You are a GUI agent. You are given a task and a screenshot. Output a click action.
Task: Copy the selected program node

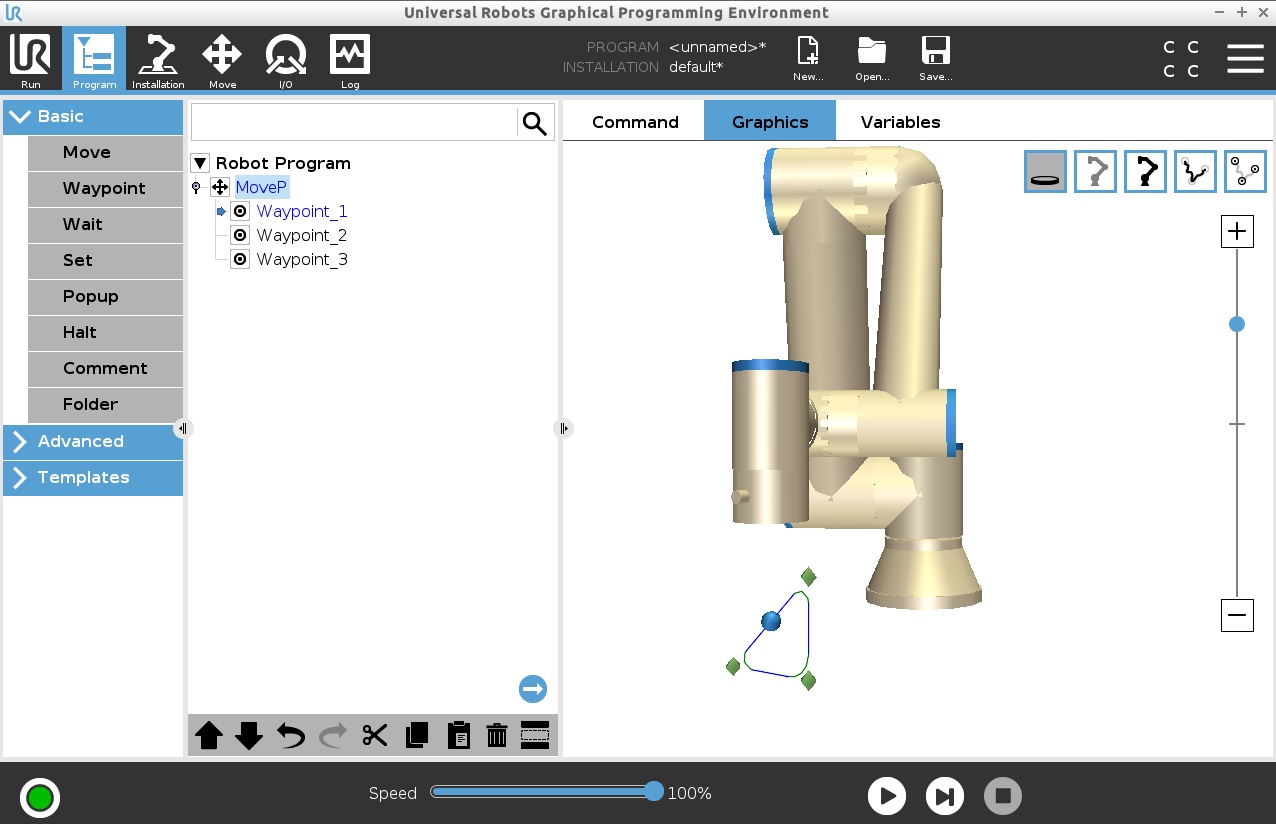pos(417,736)
